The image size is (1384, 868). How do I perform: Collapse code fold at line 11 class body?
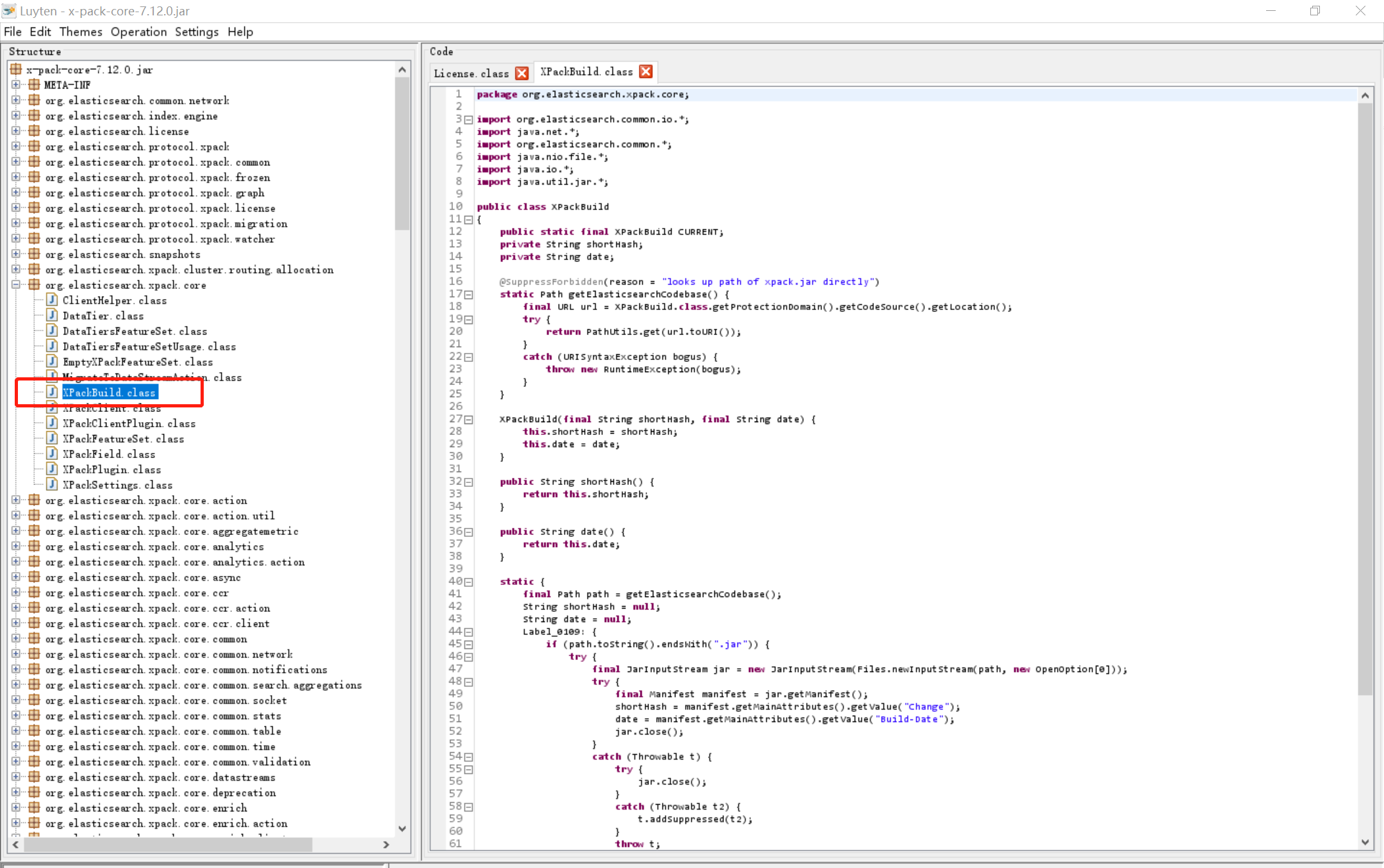click(468, 220)
